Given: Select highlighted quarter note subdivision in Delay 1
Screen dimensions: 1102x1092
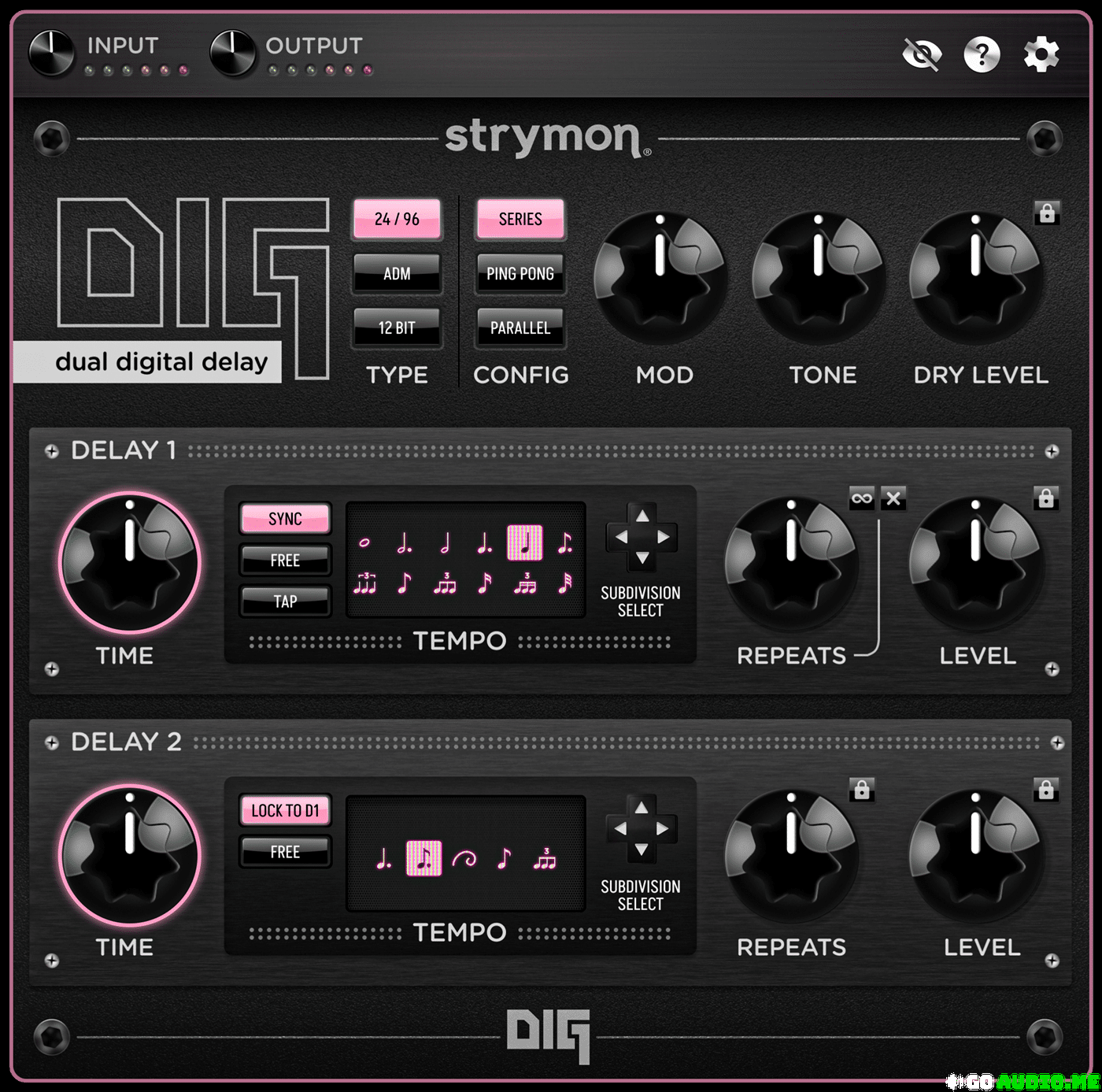Looking at the screenshot, I should point(525,542).
